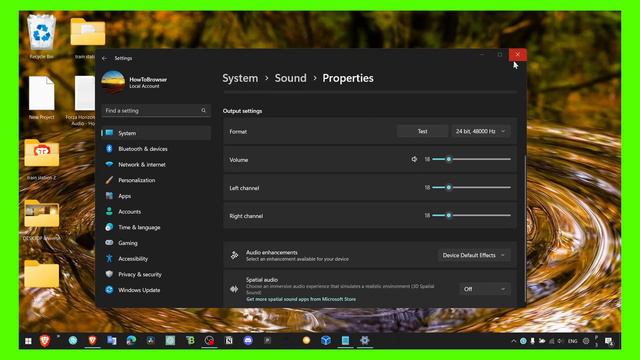Viewport: 640px width, 360px height.
Task: Click the Test button for Format
Action: click(x=422, y=131)
